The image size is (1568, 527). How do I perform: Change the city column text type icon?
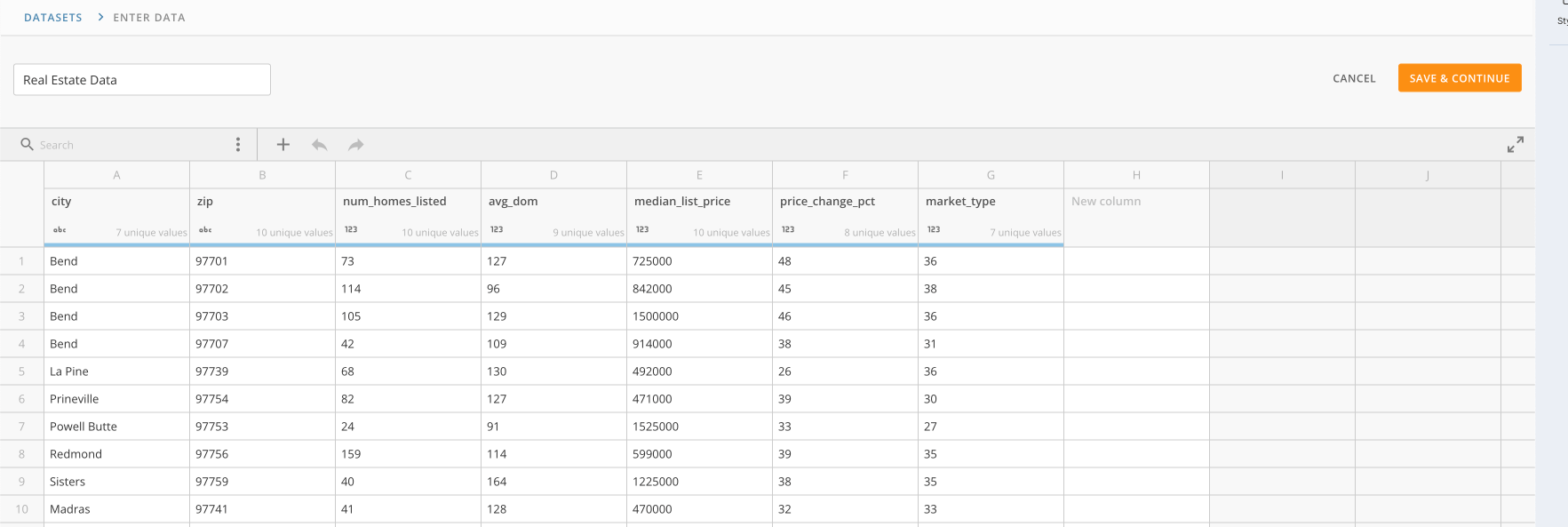click(60, 229)
